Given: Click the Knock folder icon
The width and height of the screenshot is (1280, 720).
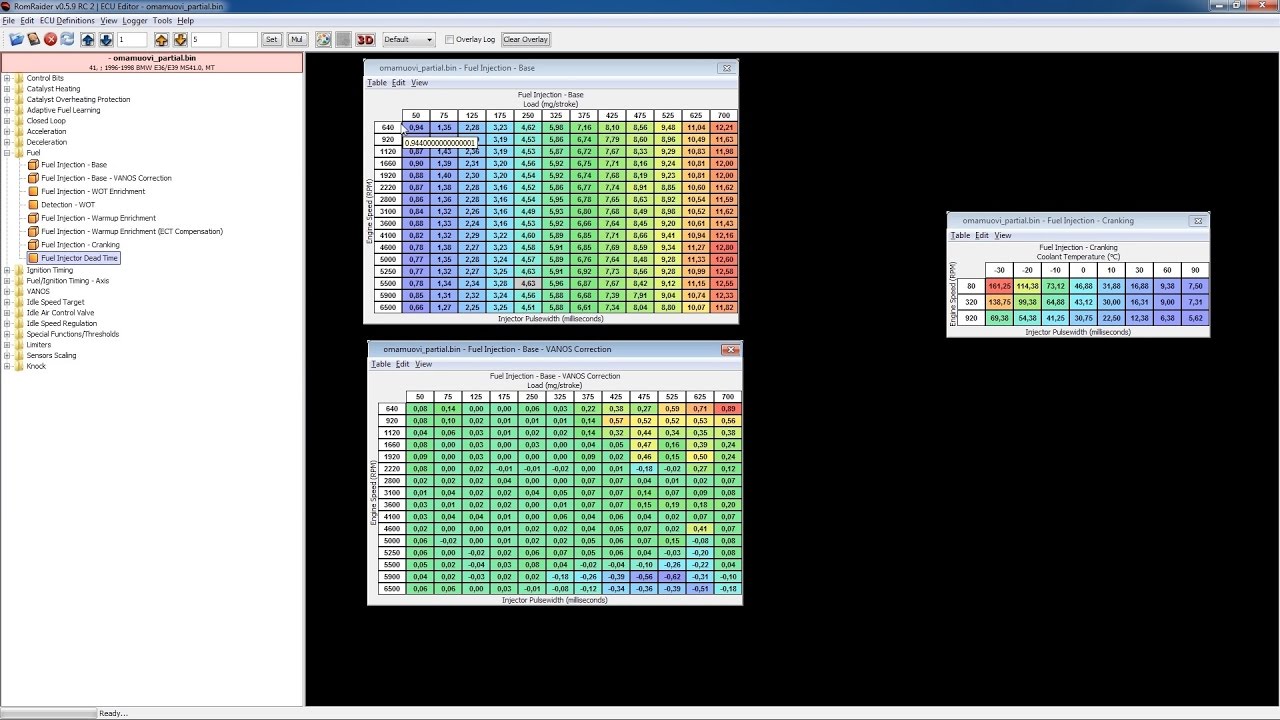Looking at the screenshot, I should [x=18, y=366].
